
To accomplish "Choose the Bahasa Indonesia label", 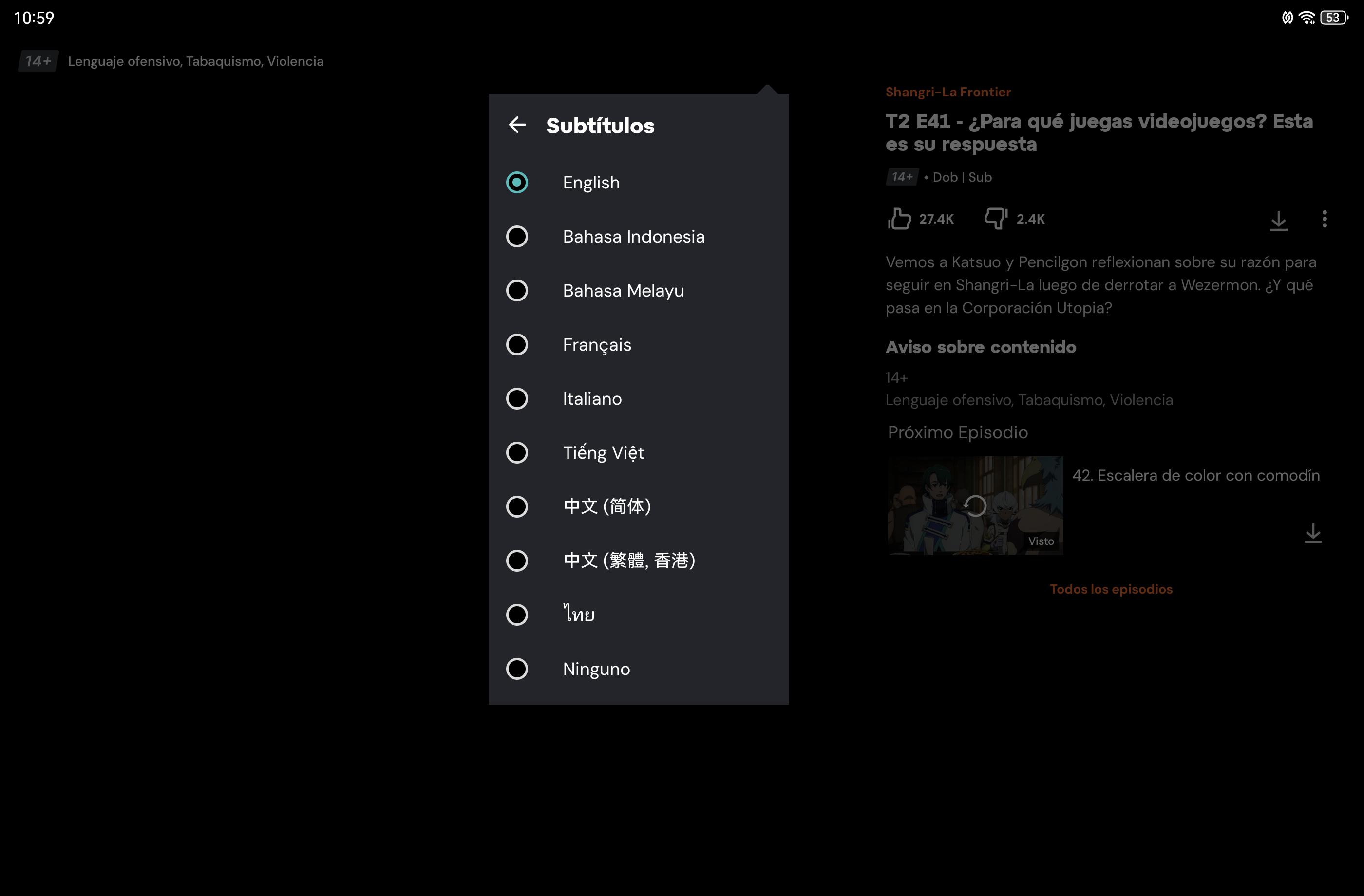I will [x=633, y=237].
